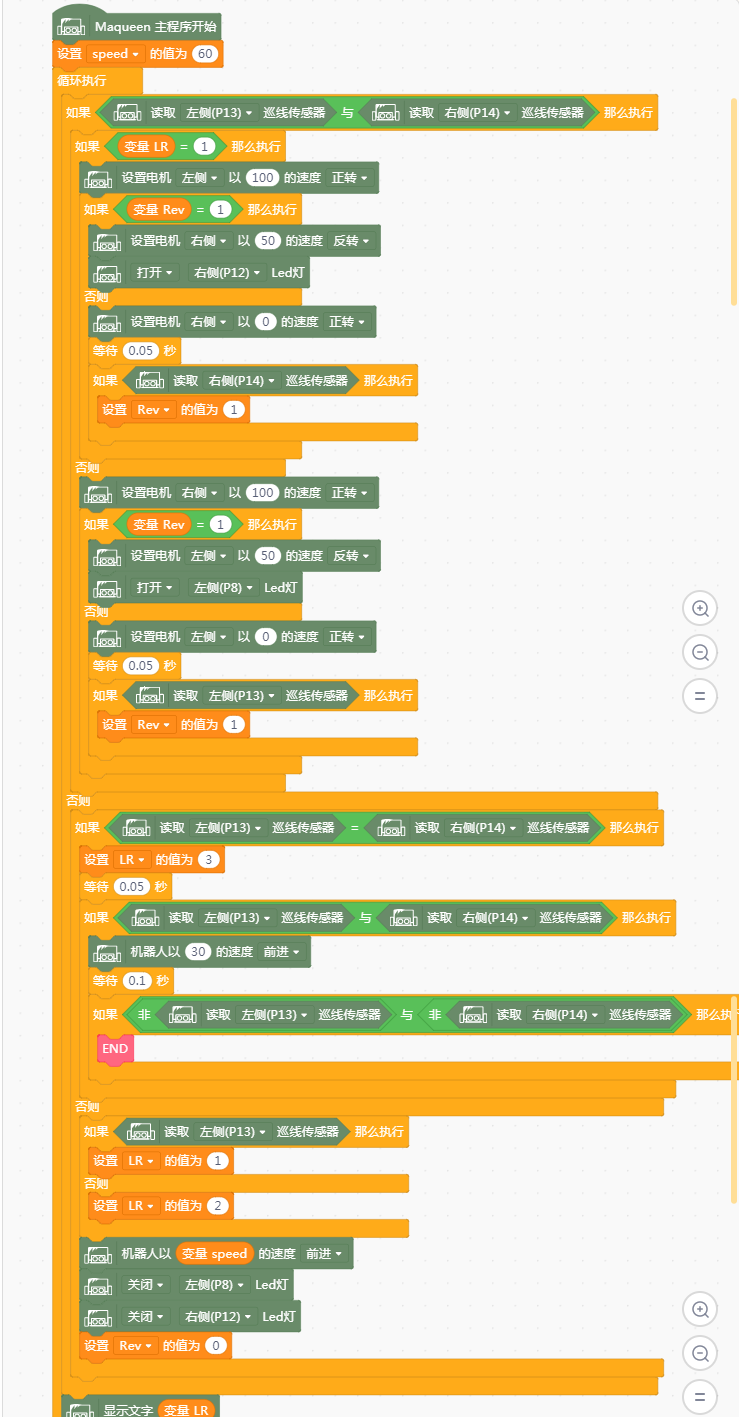
Task: Click sensor icon after the first 非 operator
Action: click(x=183, y=1015)
